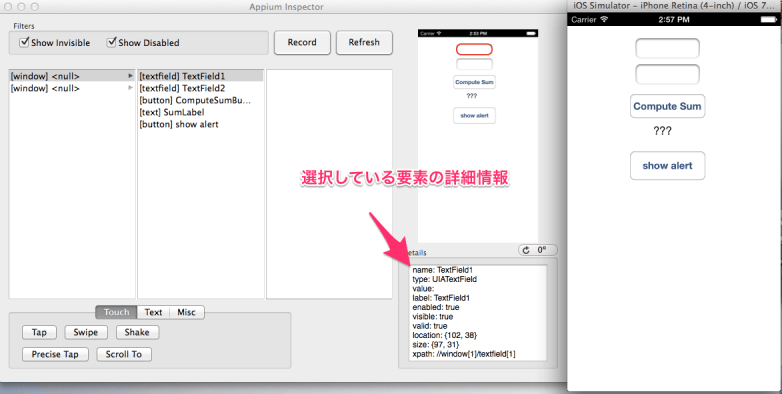Select the second [window] <null> row
The image size is (782, 394).
pos(72,88)
